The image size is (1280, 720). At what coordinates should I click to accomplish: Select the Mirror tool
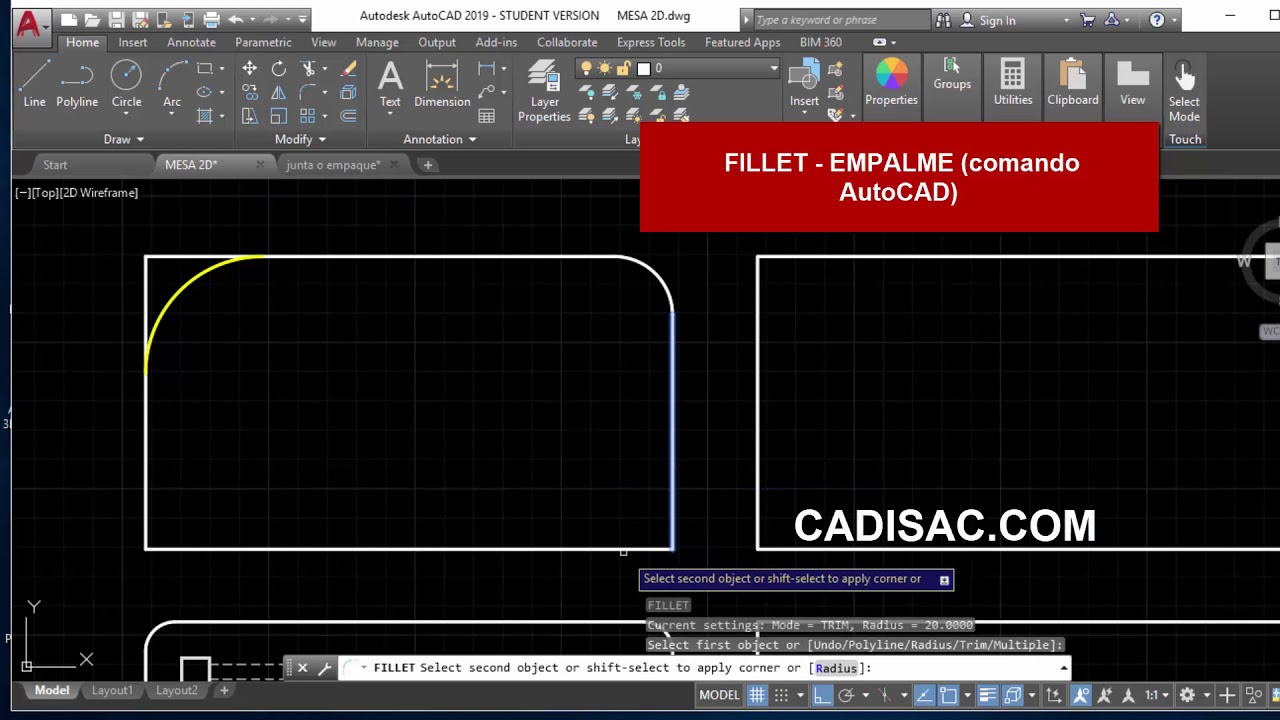279,93
